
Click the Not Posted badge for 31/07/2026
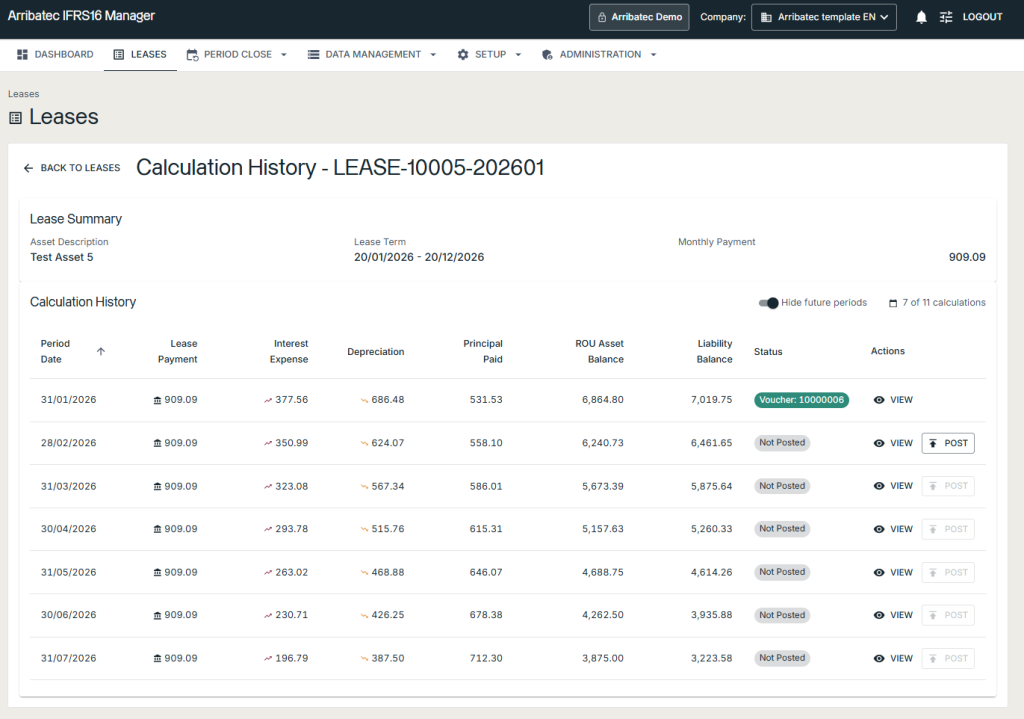pyautogui.click(x=782, y=658)
